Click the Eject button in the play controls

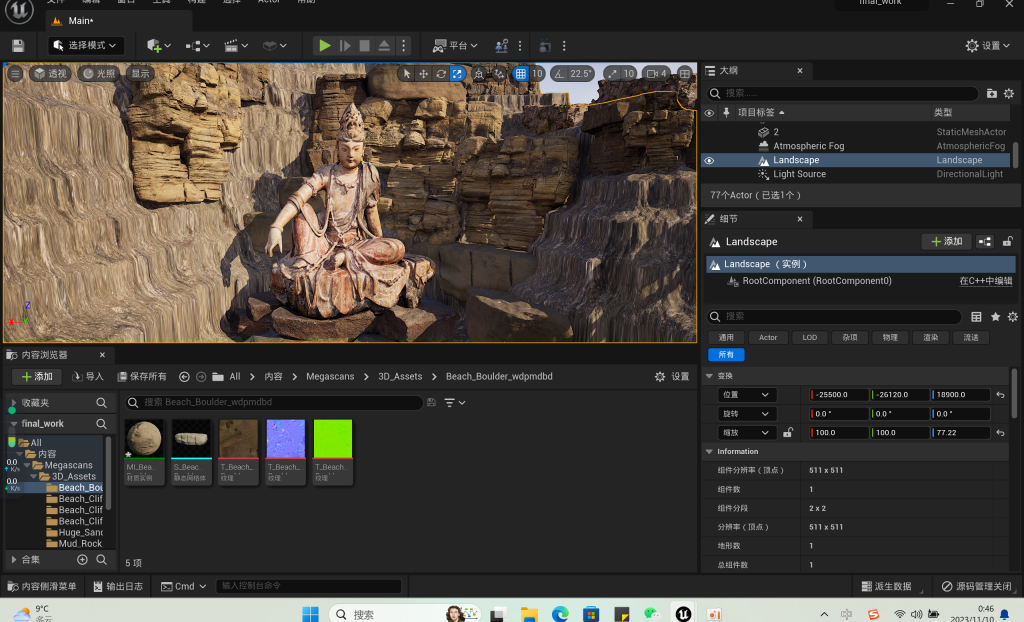pos(384,46)
